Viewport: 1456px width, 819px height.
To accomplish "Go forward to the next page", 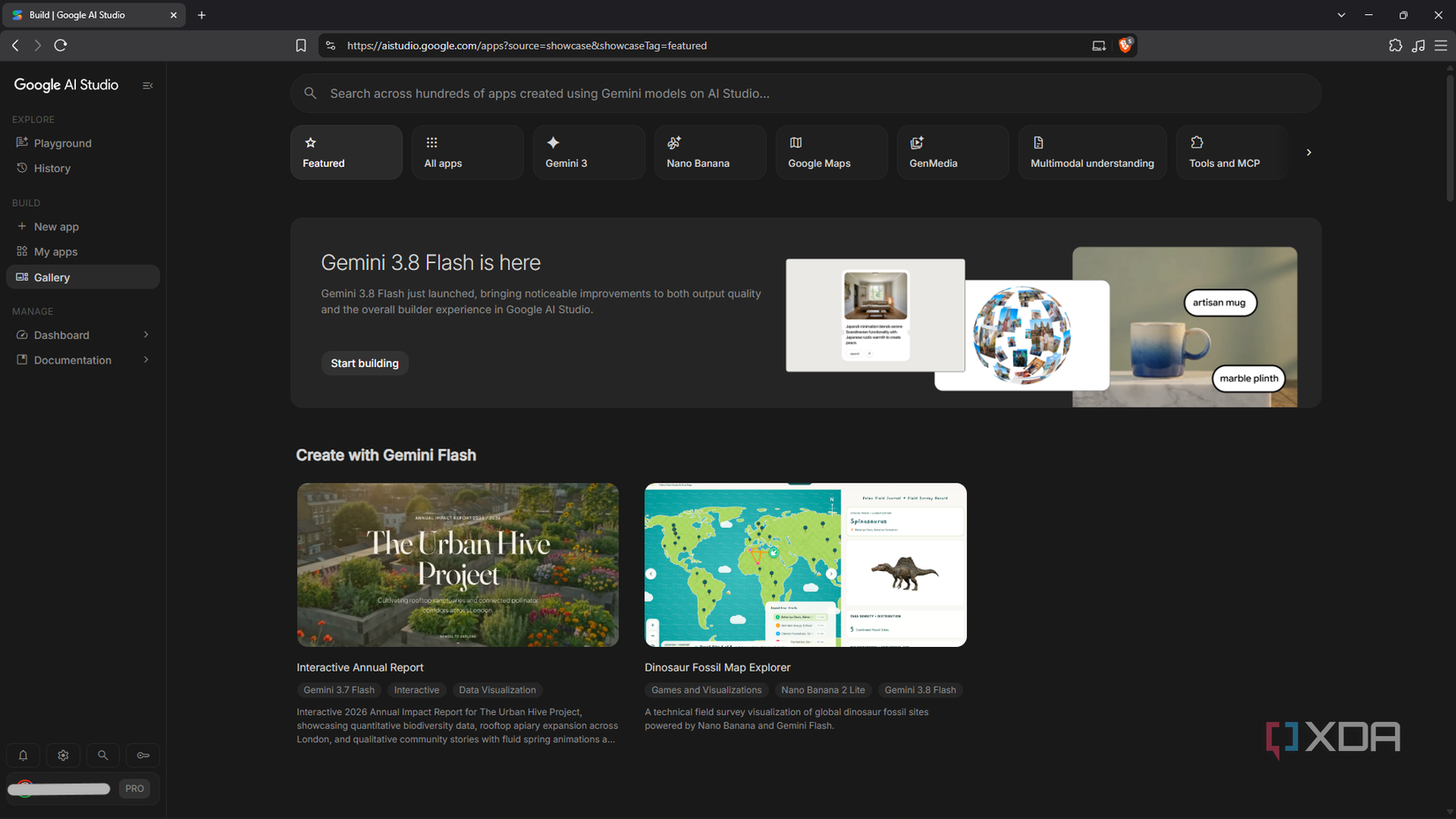I will tap(37, 45).
